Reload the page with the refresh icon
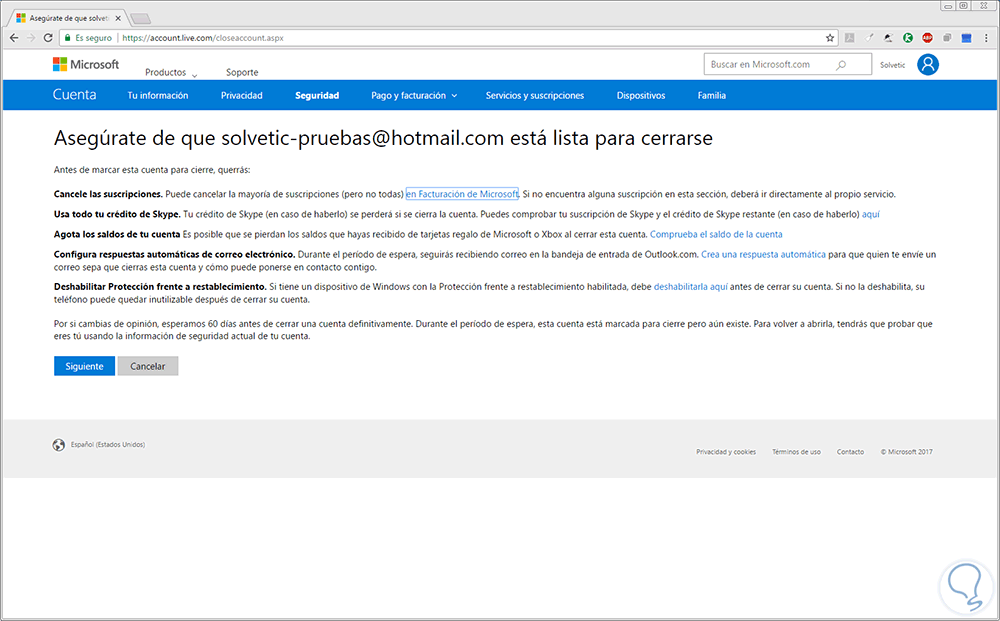1000x621 pixels. pyautogui.click(x=48, y=38)
